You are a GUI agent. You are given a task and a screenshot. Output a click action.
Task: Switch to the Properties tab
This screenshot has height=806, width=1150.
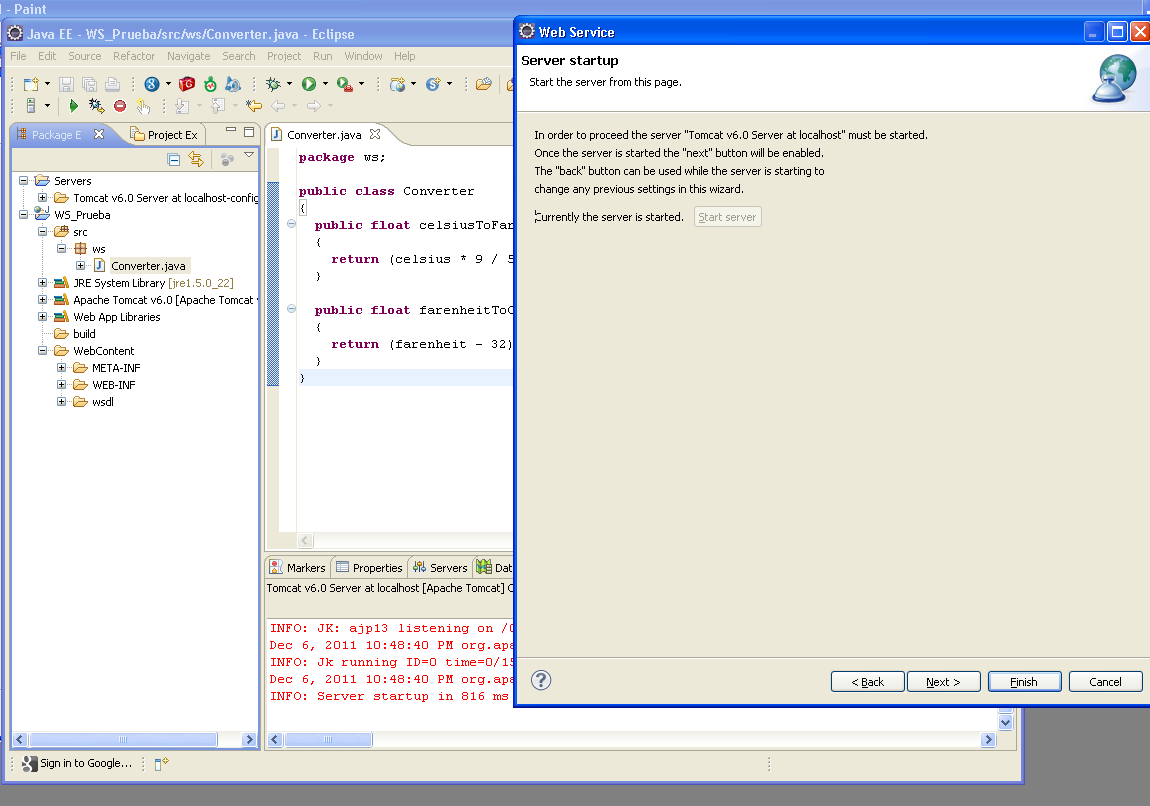pyautogui.click(x=369, y=568)
